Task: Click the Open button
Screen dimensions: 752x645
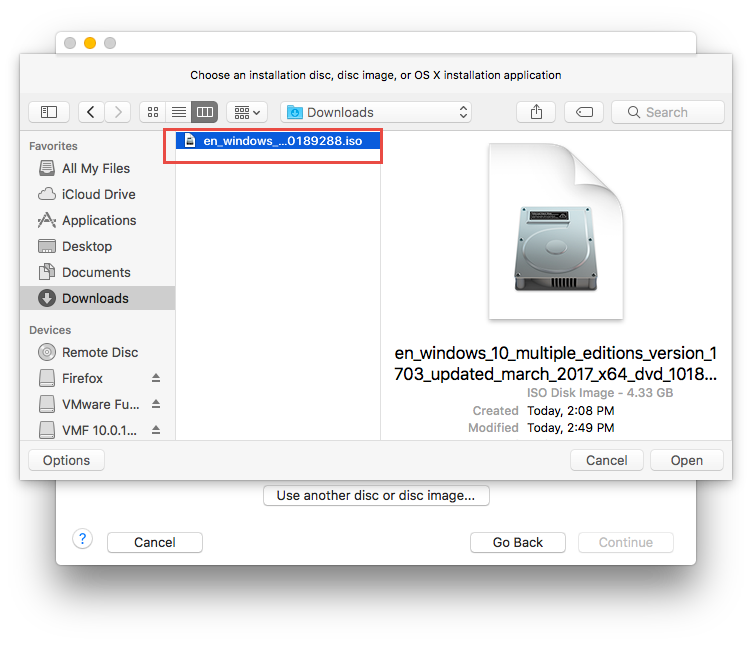Action: pyautogui.click(x=687, y=460)
